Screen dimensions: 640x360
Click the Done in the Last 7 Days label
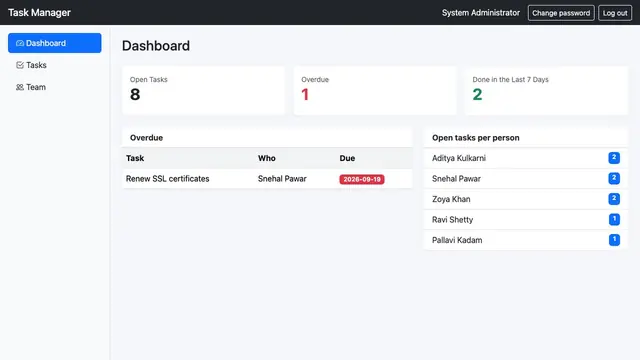[x=510, y=80]
